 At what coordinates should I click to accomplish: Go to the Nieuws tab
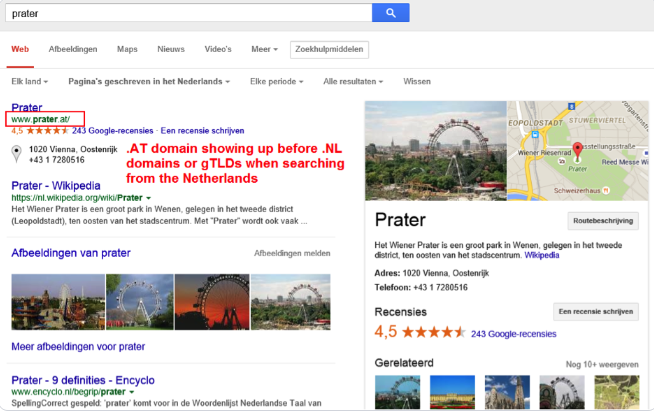pyautogui.click(x=171, y=49)
